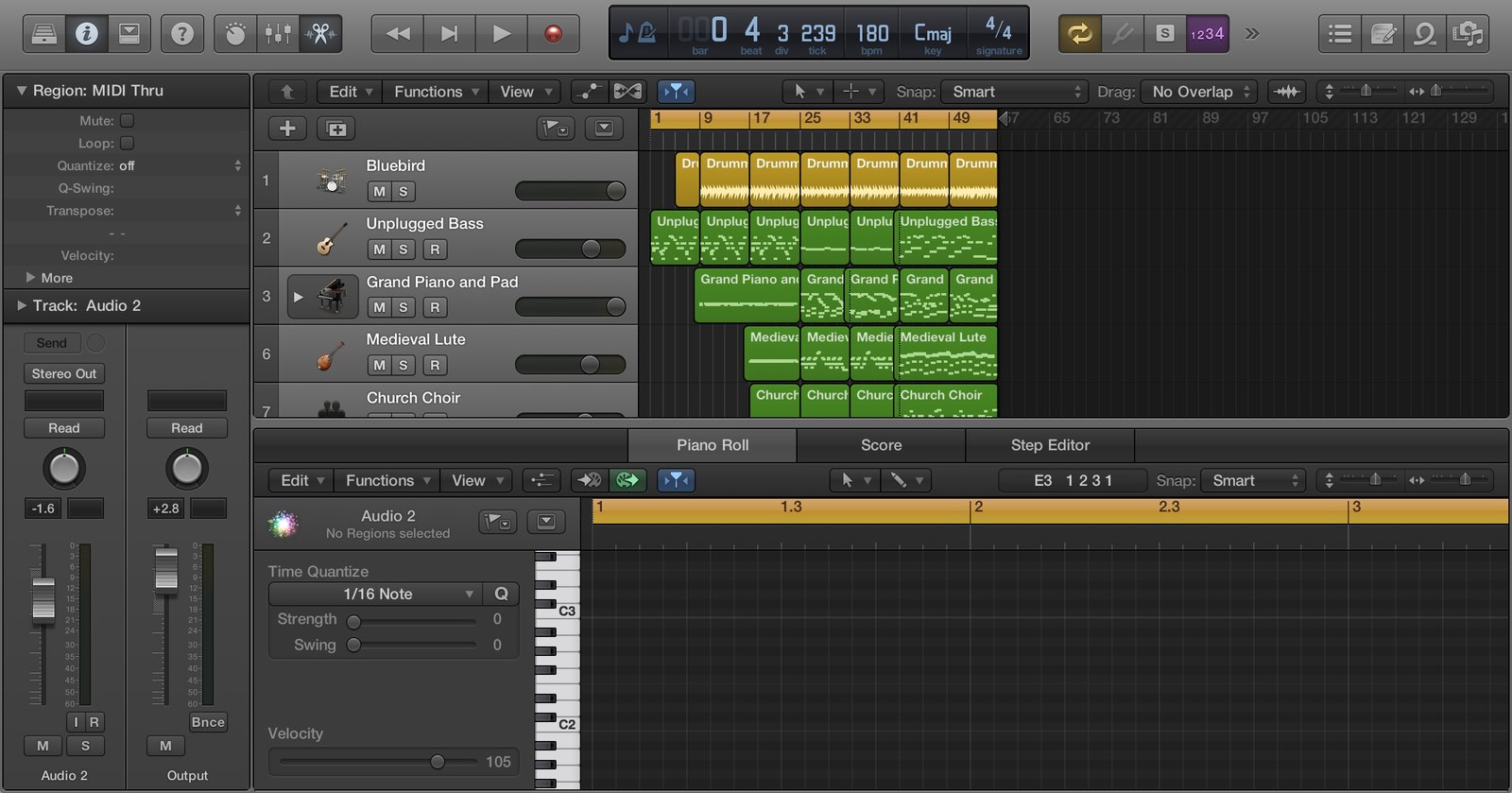Click the Rewind transport button
Viewport: 1512px width, 793px height.
[398, 34]
